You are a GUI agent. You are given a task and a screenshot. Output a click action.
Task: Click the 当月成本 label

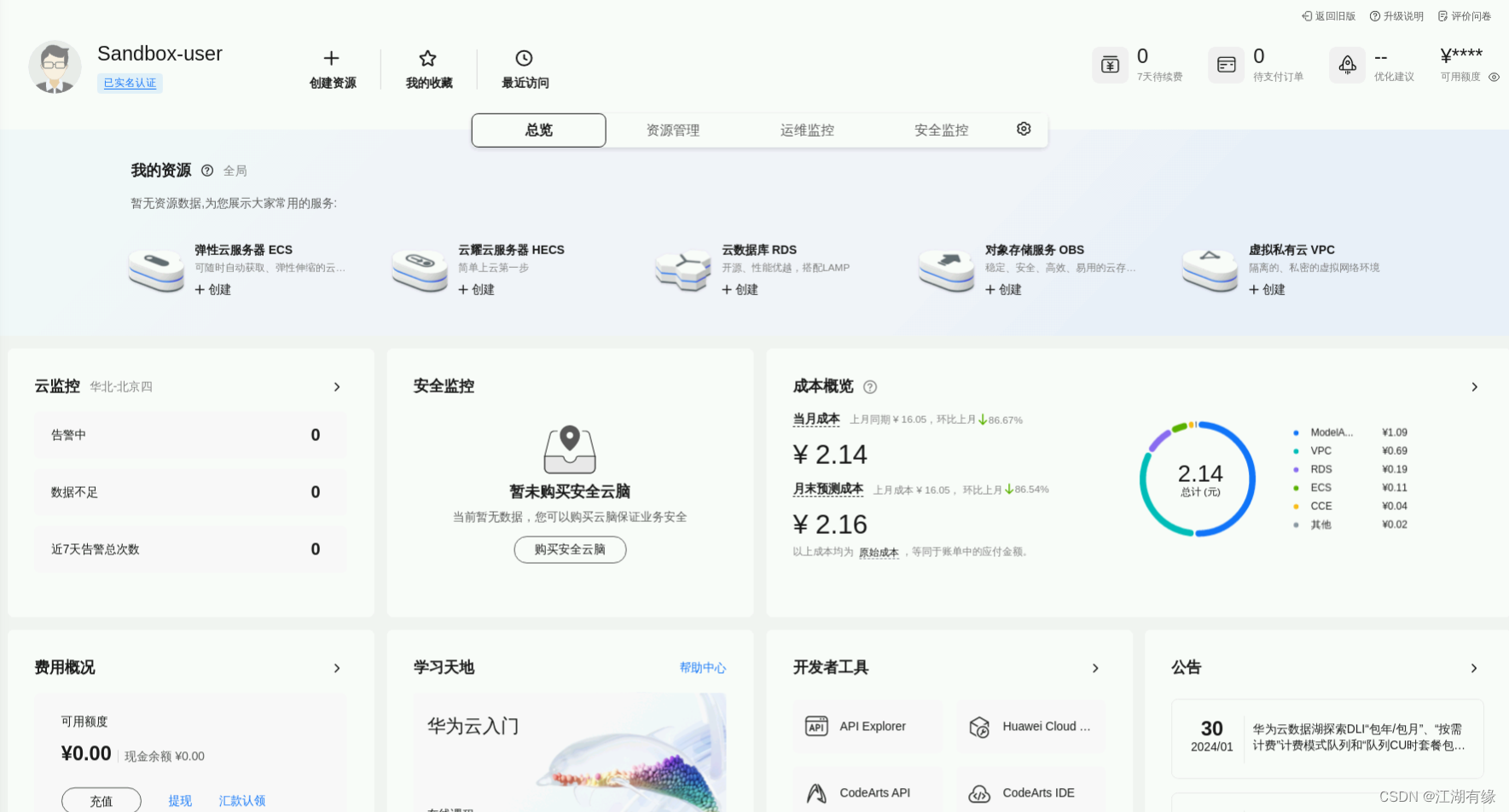point(816,419)
